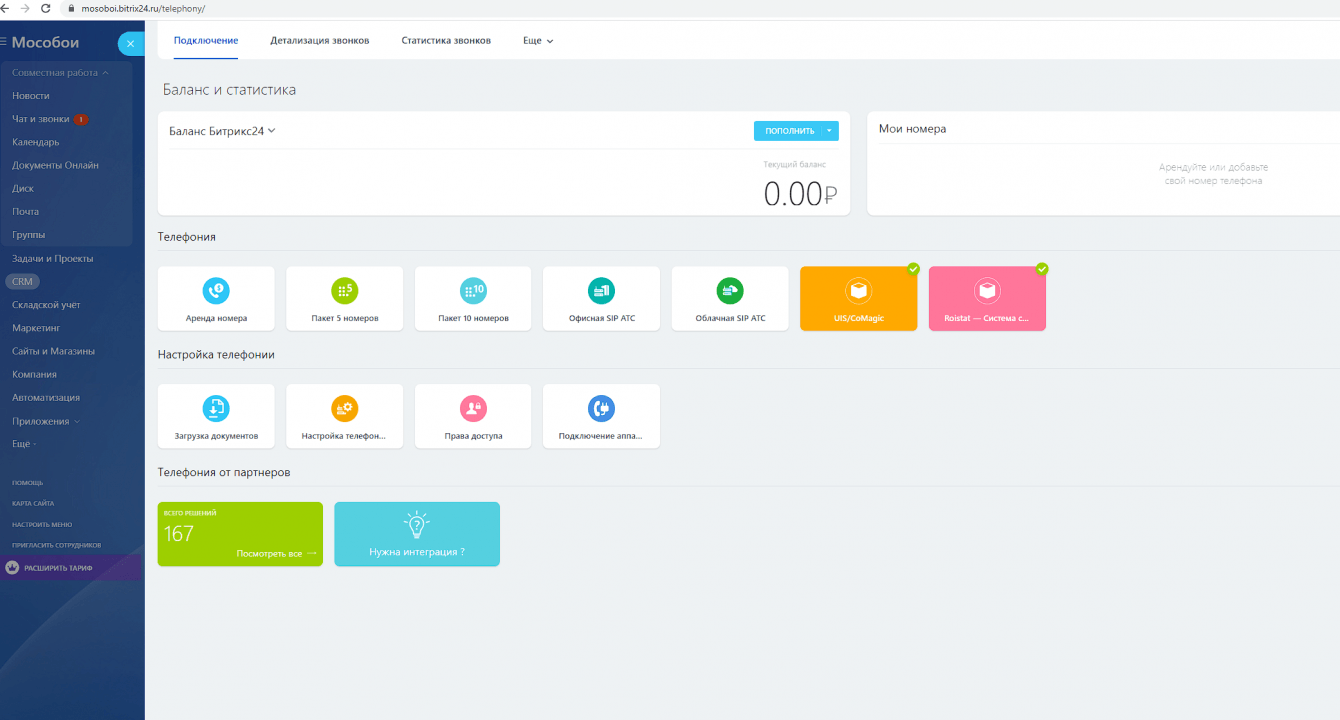This screenshot has height=720, width=1340.
Task: Click the 167 total solutions count
Action: point(179,534)
